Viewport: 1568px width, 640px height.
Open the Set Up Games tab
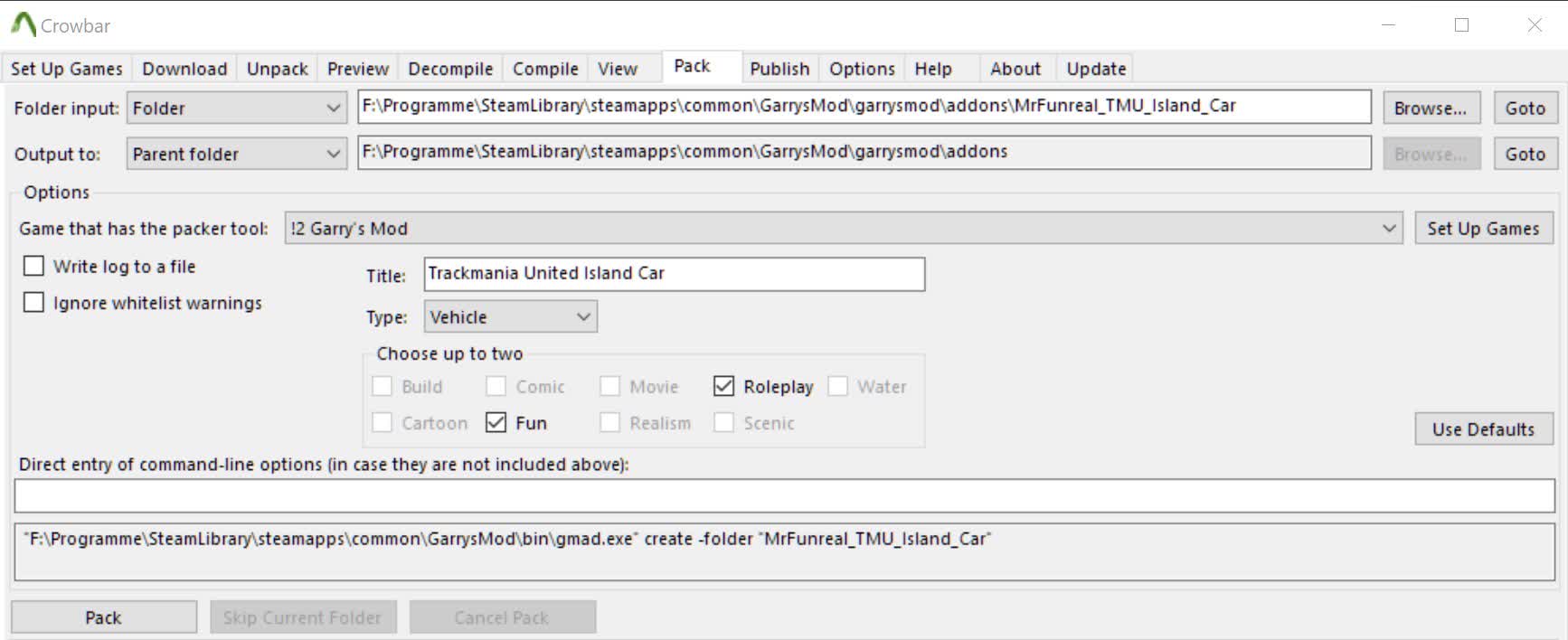66,69
